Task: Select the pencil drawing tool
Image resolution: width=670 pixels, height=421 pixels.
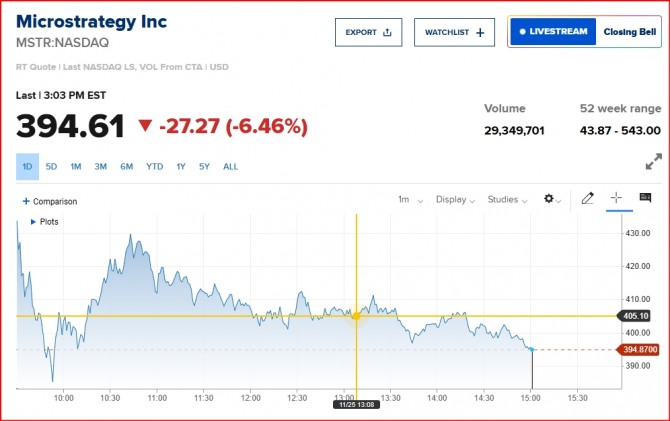Action: [x=587, y=198]
